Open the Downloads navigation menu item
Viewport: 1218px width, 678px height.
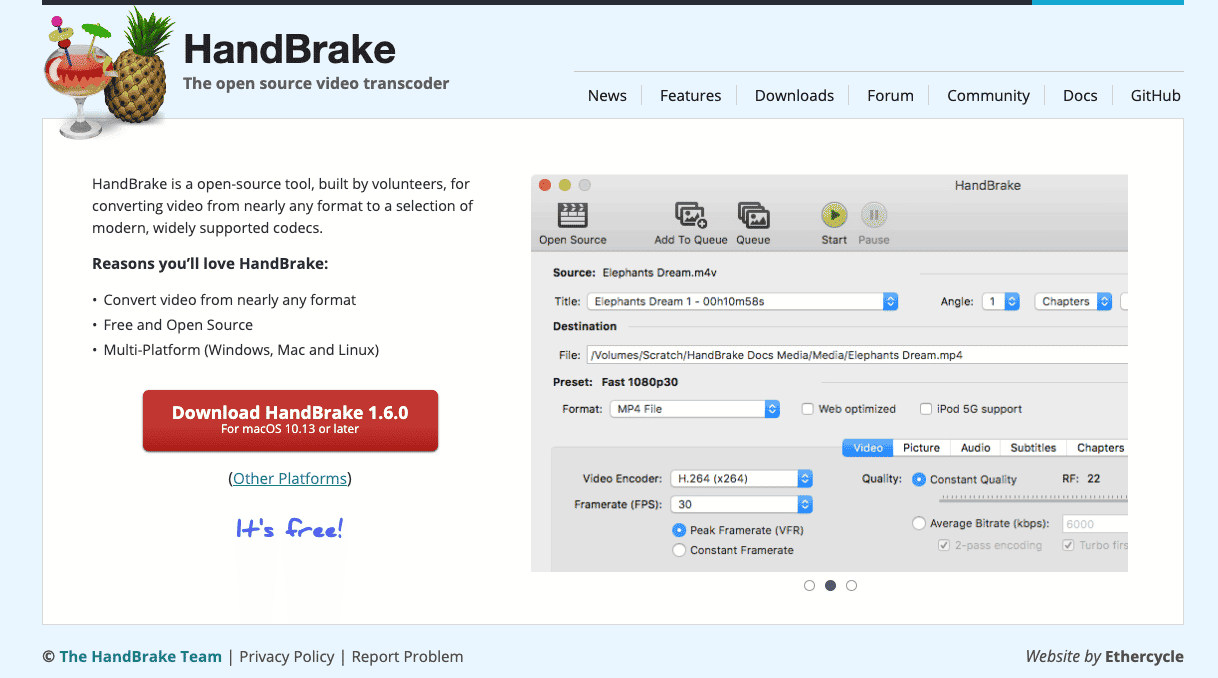click(794, 96)
